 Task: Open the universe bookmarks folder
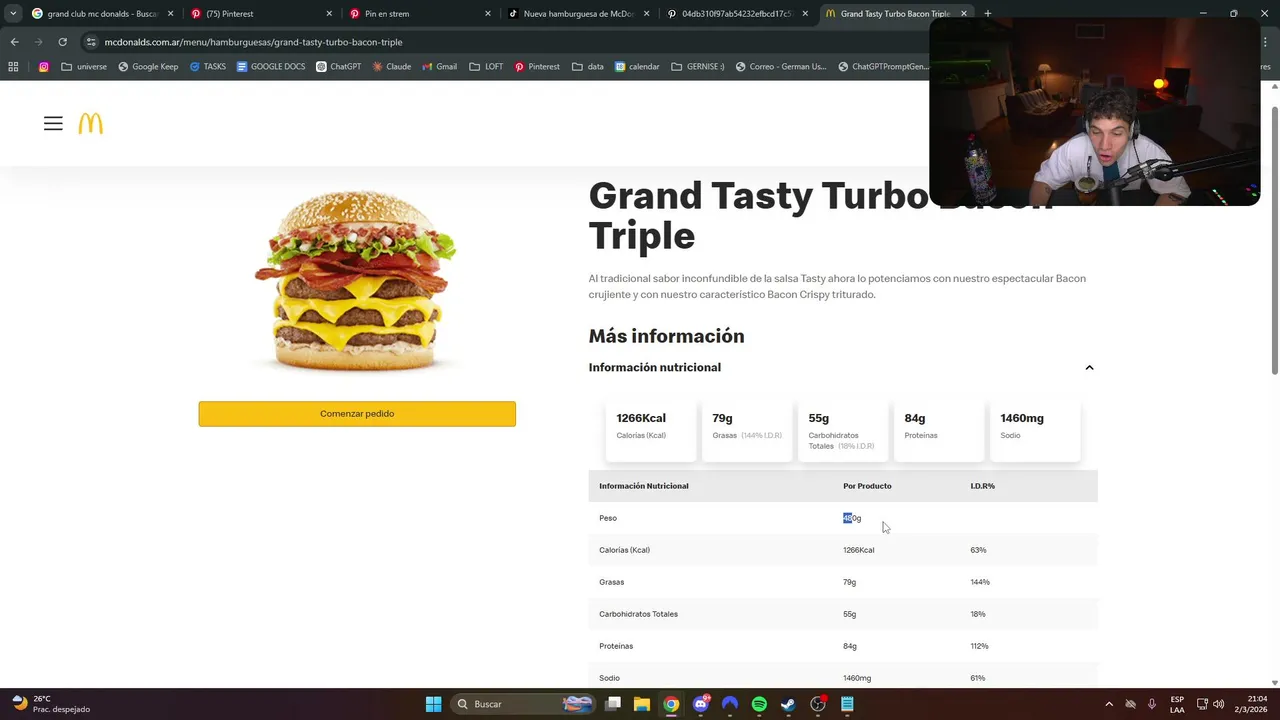click(84, 67)
